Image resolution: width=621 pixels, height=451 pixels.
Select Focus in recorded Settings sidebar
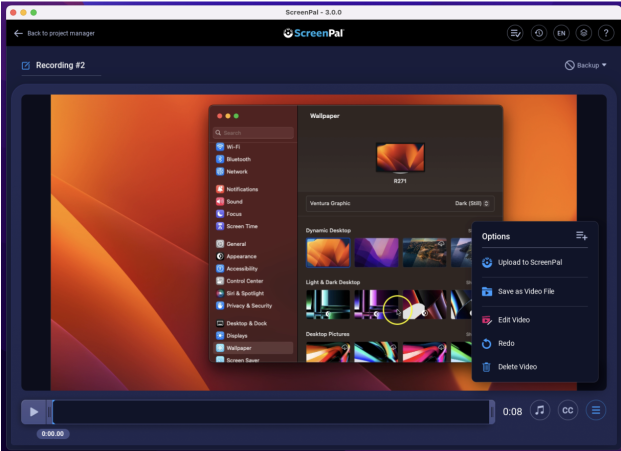coord(234,214)
